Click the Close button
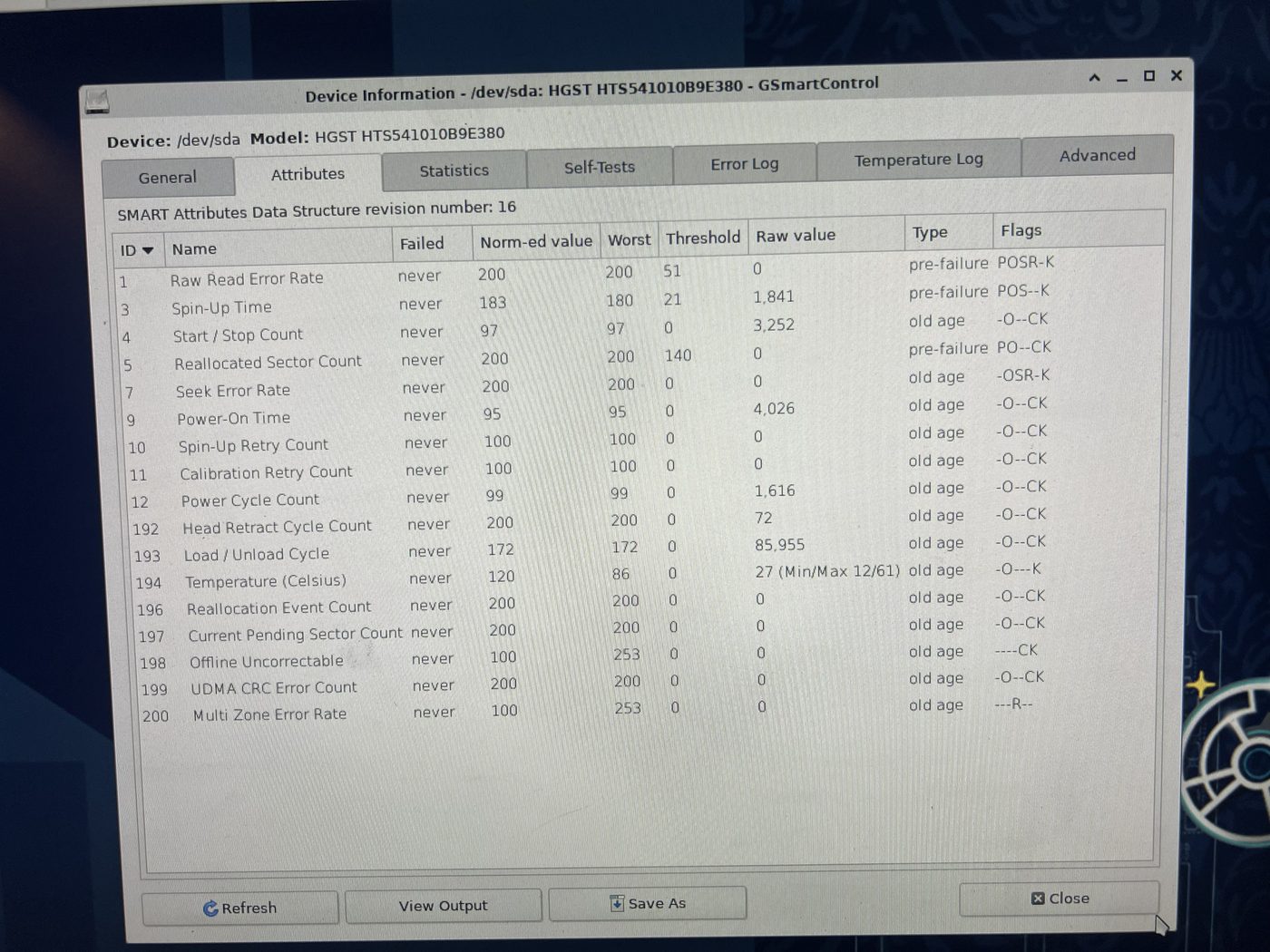Viewport: 1270px width, 952px height. point(1059,899)
